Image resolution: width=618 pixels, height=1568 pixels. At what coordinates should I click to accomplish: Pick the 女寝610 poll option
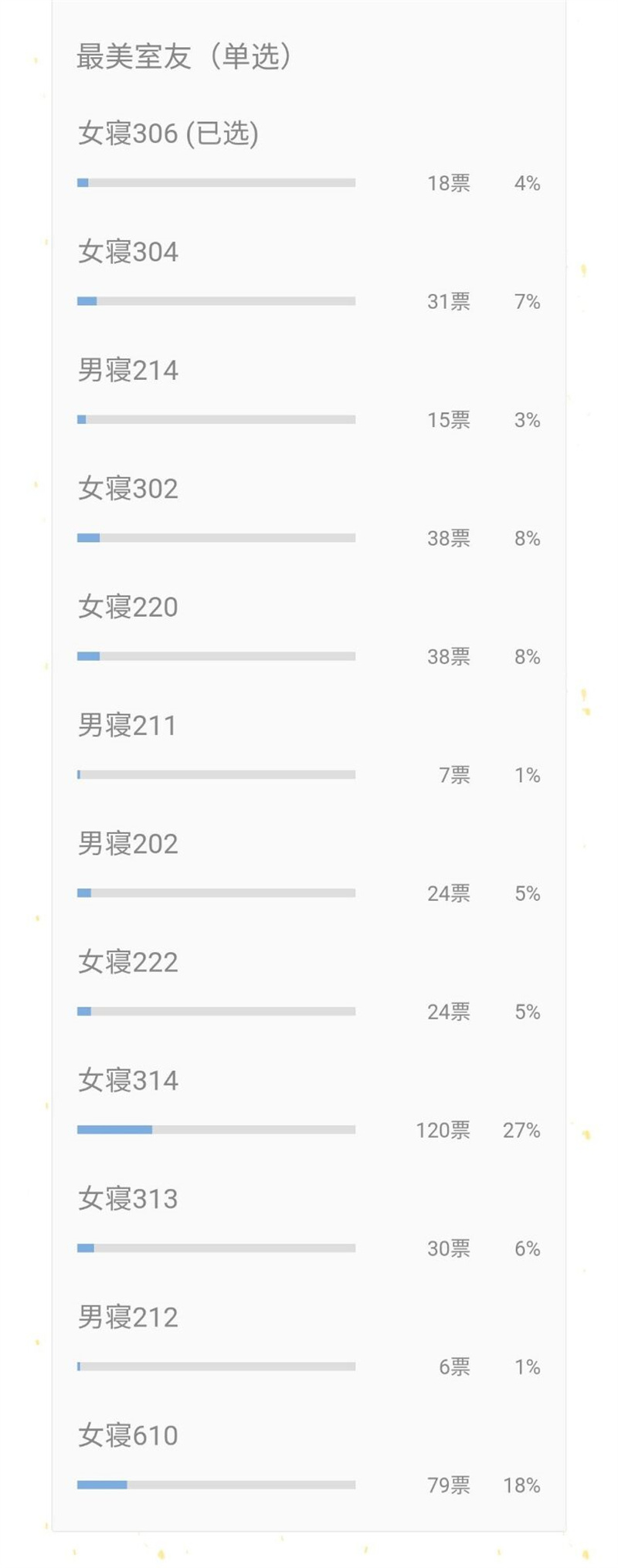128,1436
